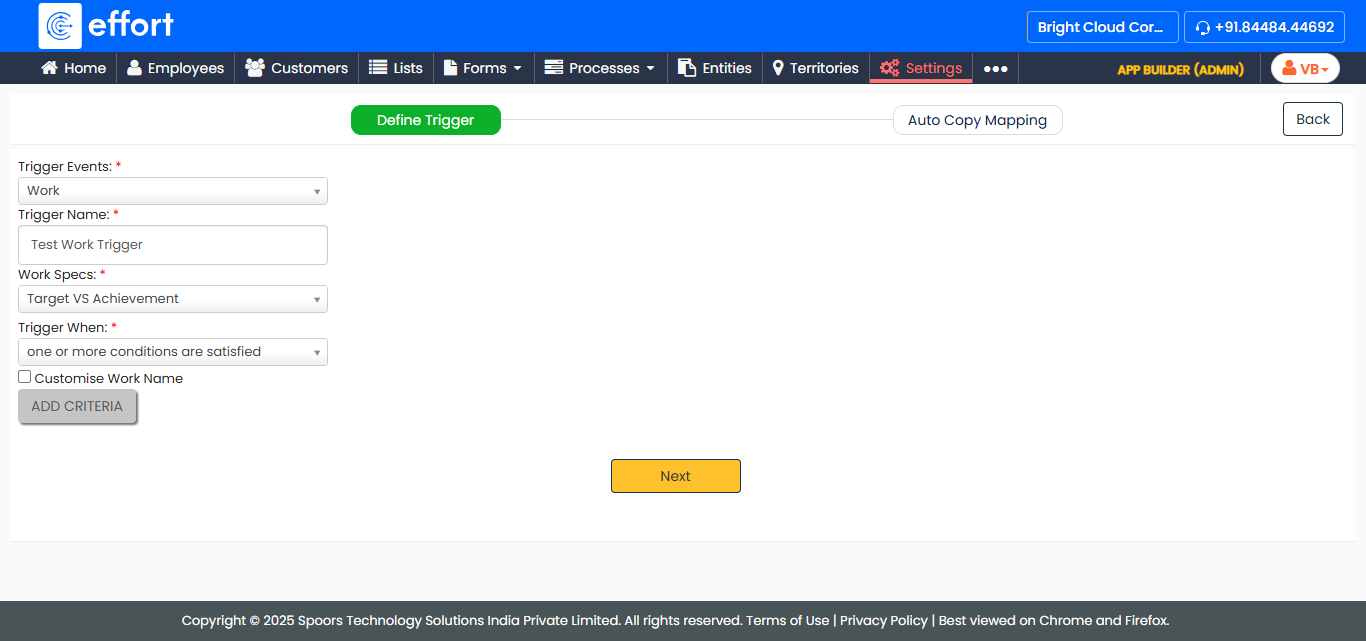Image resolution: width=1366 pixels, height=641 pixels.
Task: Open Lists page from navbar
Action: 395,68
